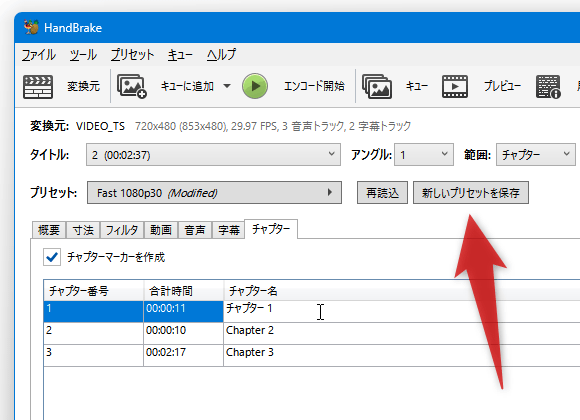Click the チャプター名 column header
The image size is (580, 420).
(x=402, y=291)
